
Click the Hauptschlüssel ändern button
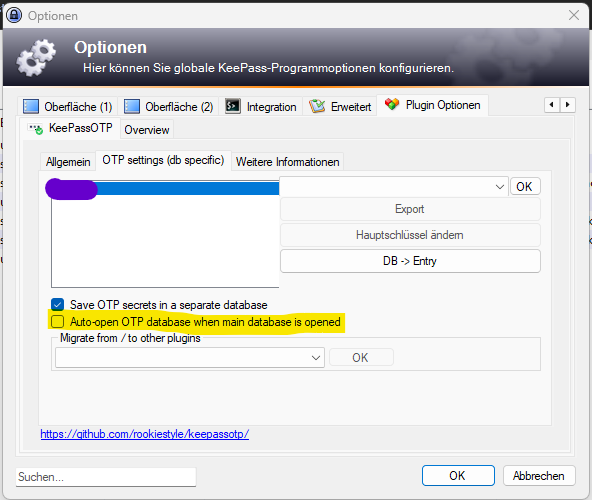pos(410,235)
